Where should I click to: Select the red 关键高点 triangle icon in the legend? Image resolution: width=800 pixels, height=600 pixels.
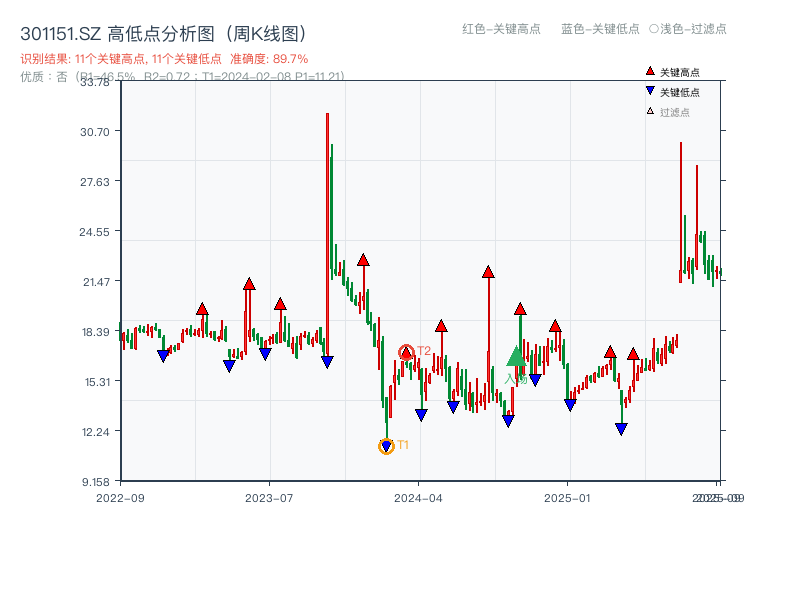point(648,70)
